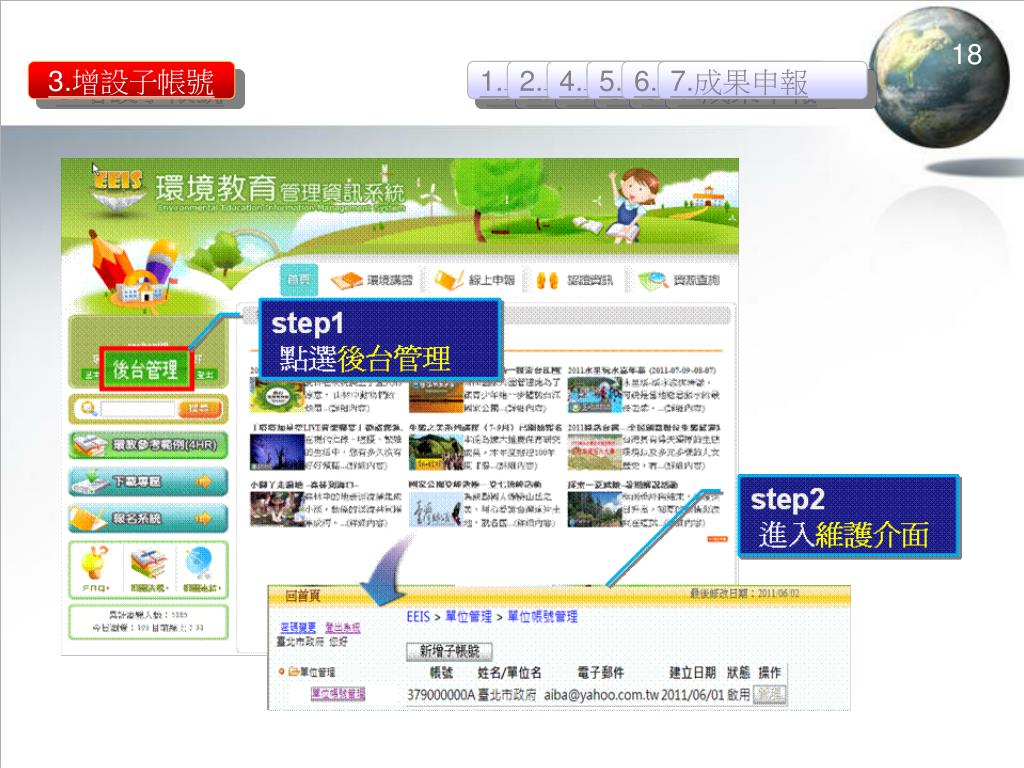
Task: Open the green mountain hikers news thumbnail
Action: coord(436,451)
